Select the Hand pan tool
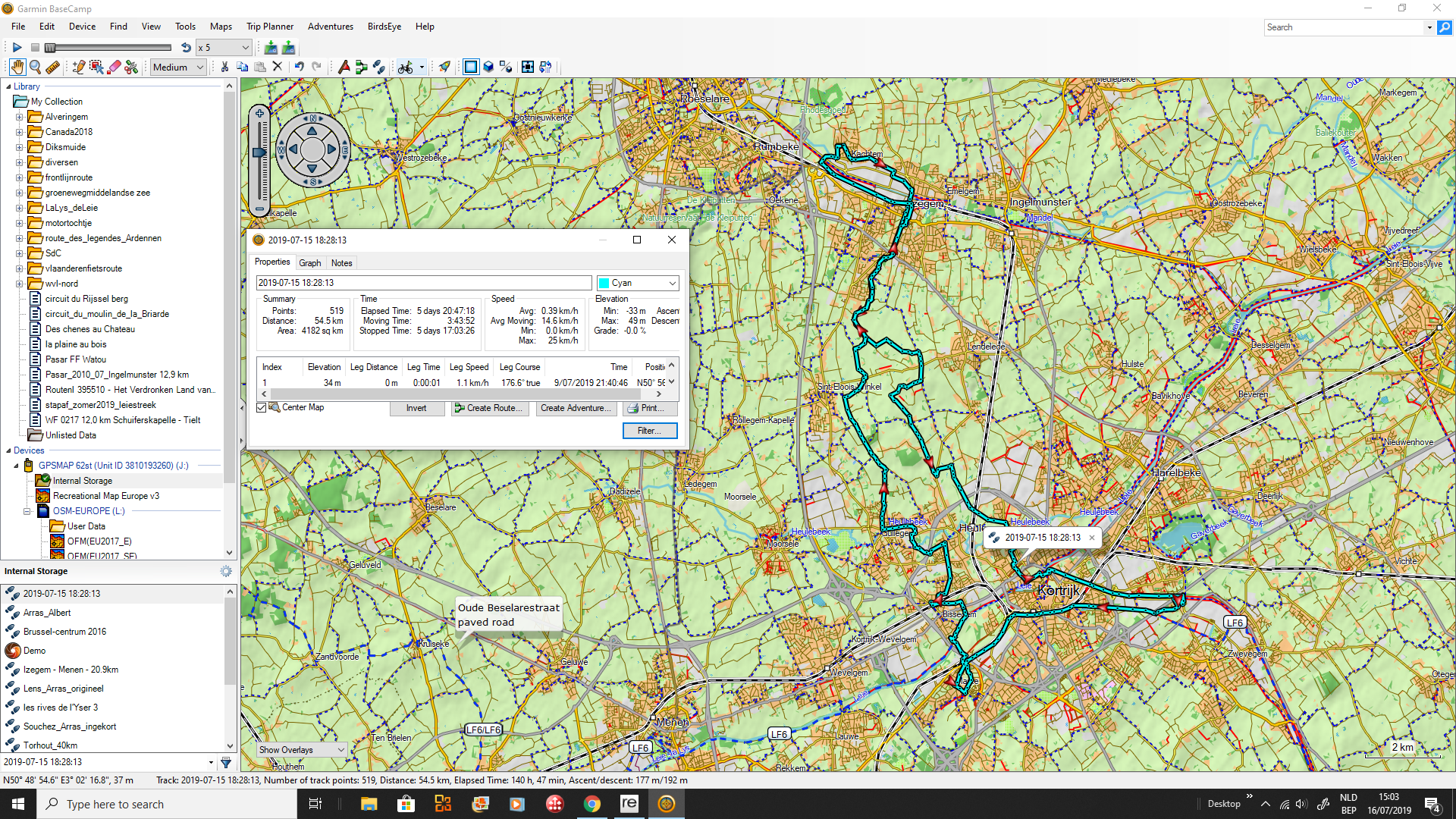This screenshot has width=1456, height=819. [x=17, y=67]
